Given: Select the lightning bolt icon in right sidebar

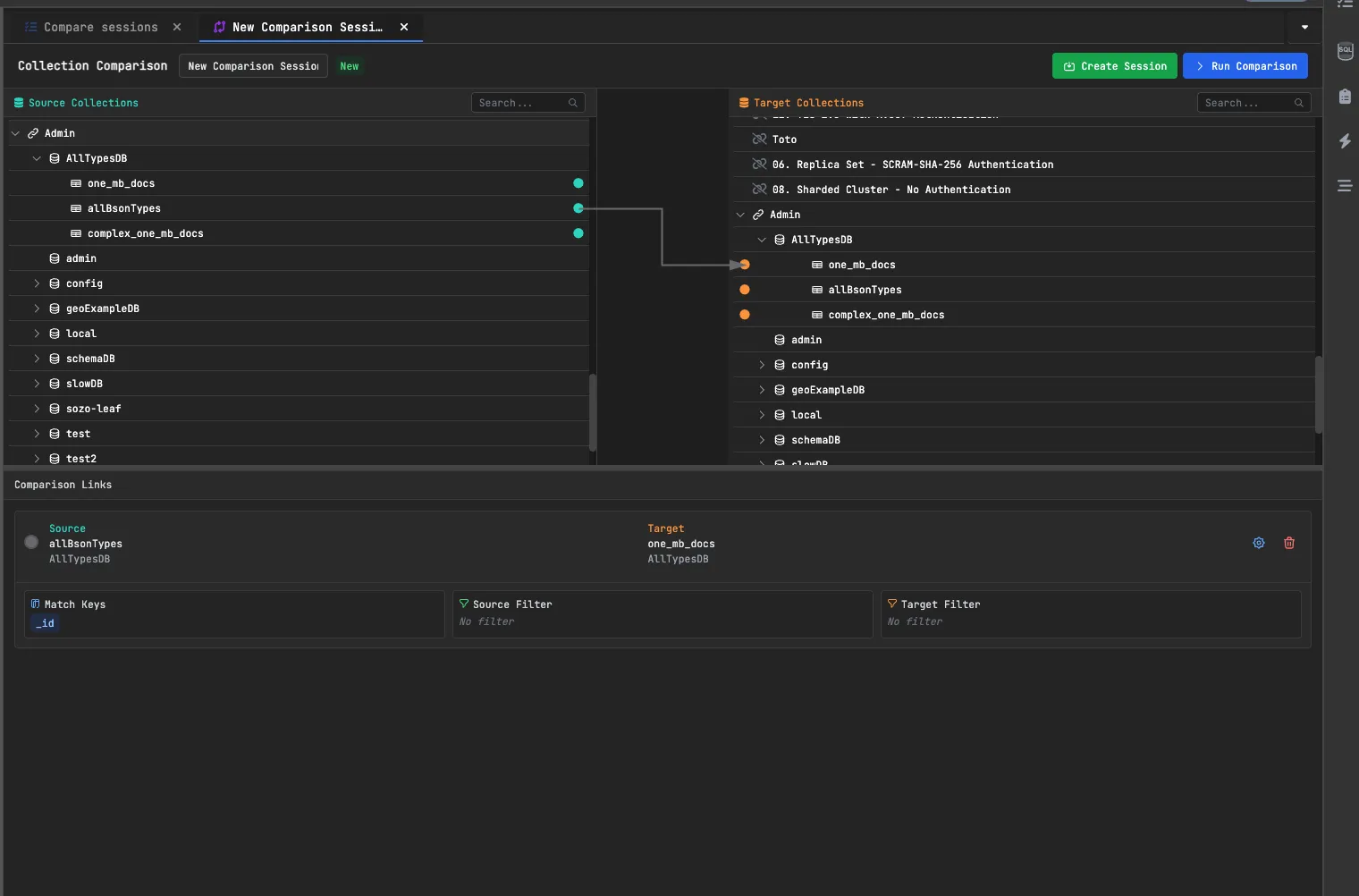Looking at the screenshot, I should coord(1345,140).
